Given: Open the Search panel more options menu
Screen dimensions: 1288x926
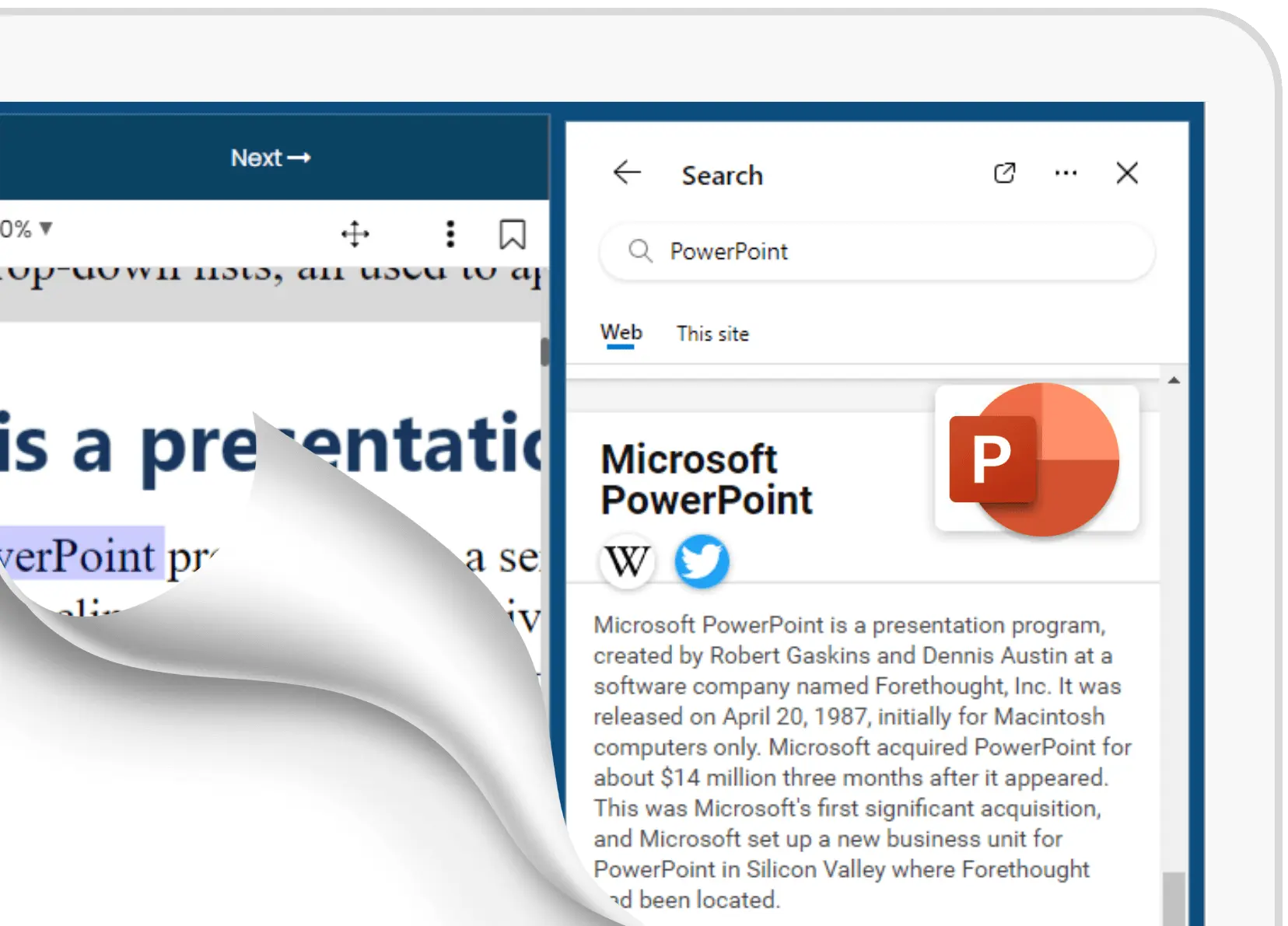Looking at the screenshot, I should [x=1066, y=173].
